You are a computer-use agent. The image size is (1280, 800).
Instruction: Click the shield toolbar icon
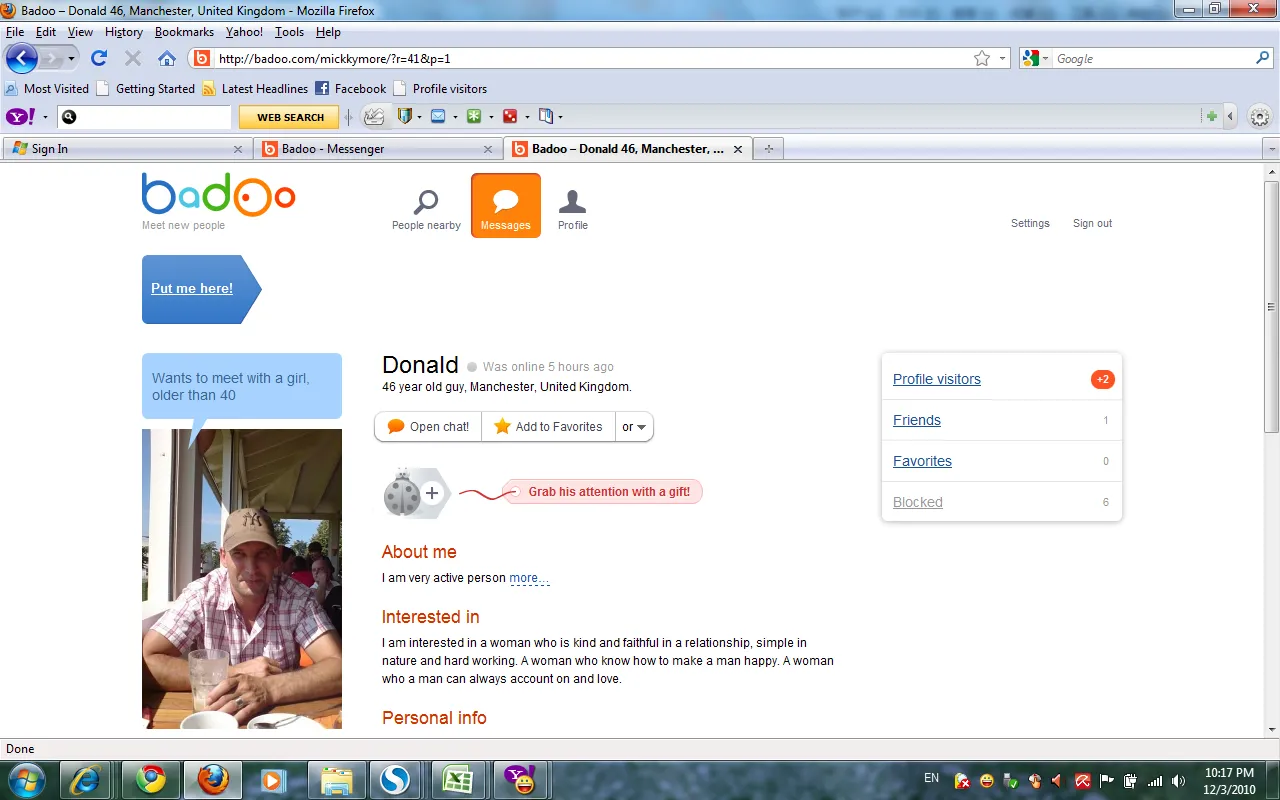click(x=404, y=117)
